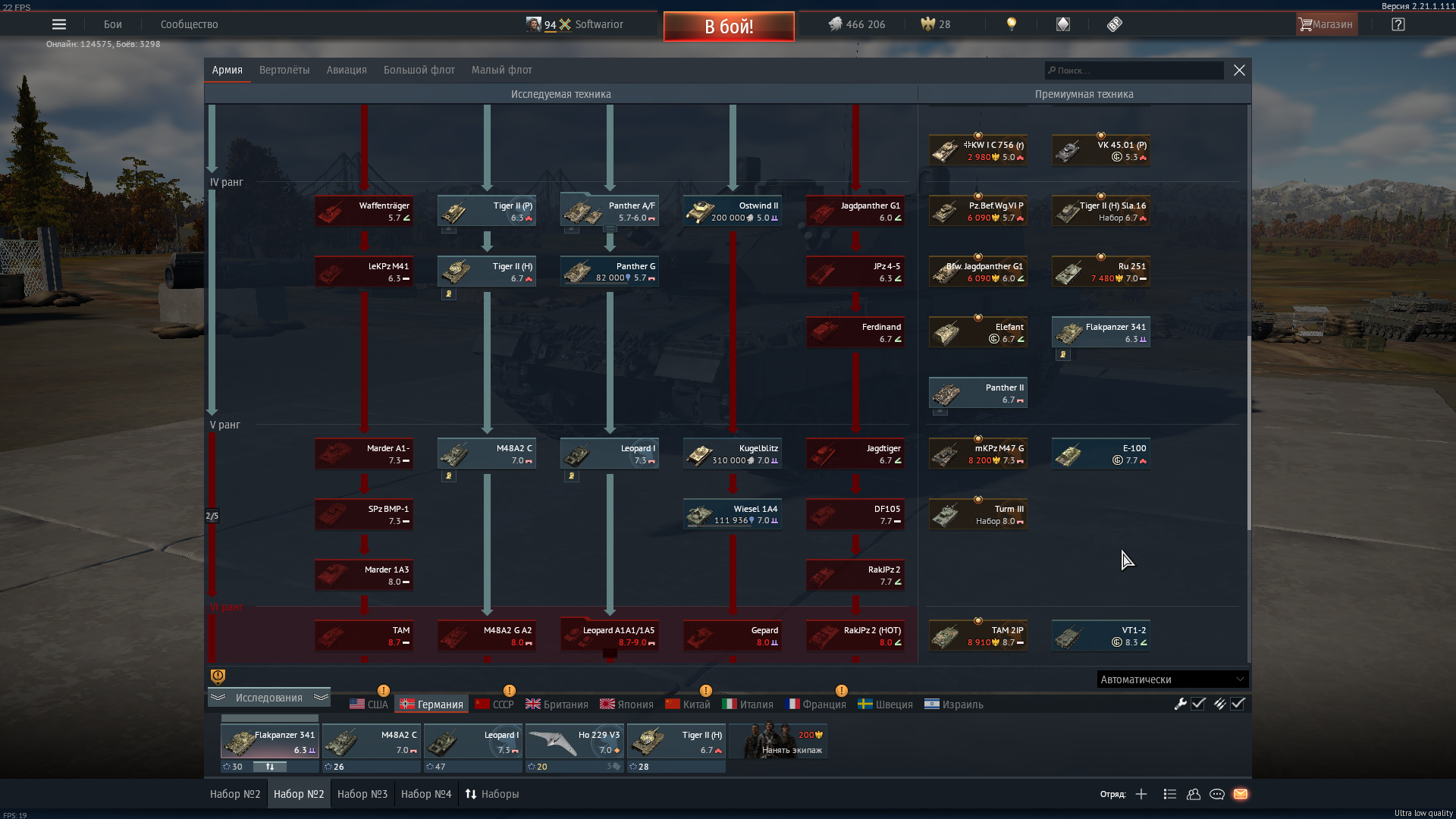
Task: Open the lightbulb hints icon
Action: pyautogui.click(x=1011, y=24)
